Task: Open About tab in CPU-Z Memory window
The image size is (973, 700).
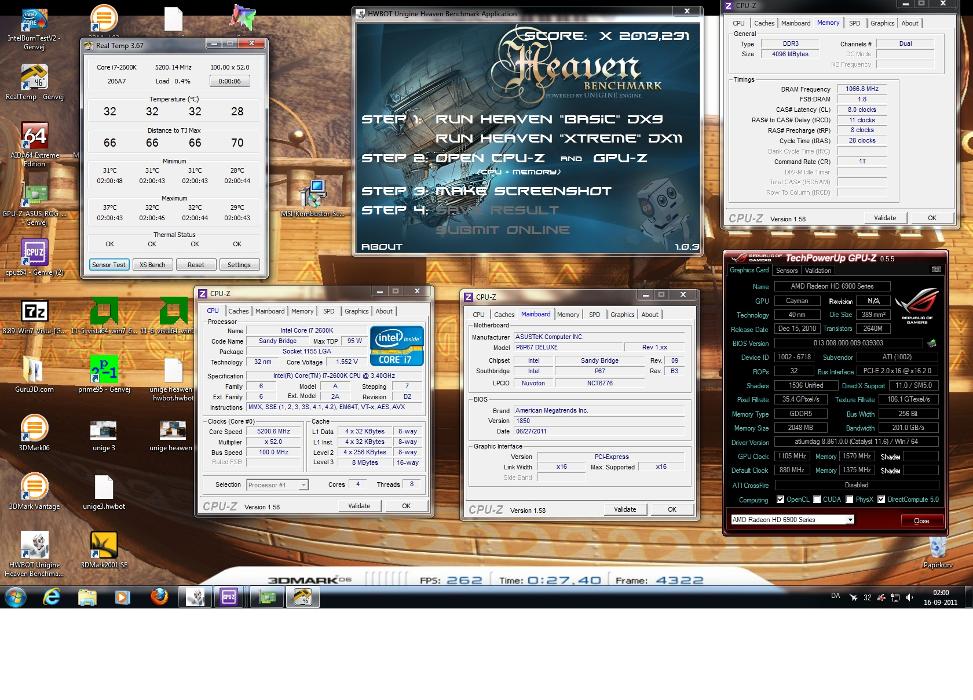Action: coord(910,23)
